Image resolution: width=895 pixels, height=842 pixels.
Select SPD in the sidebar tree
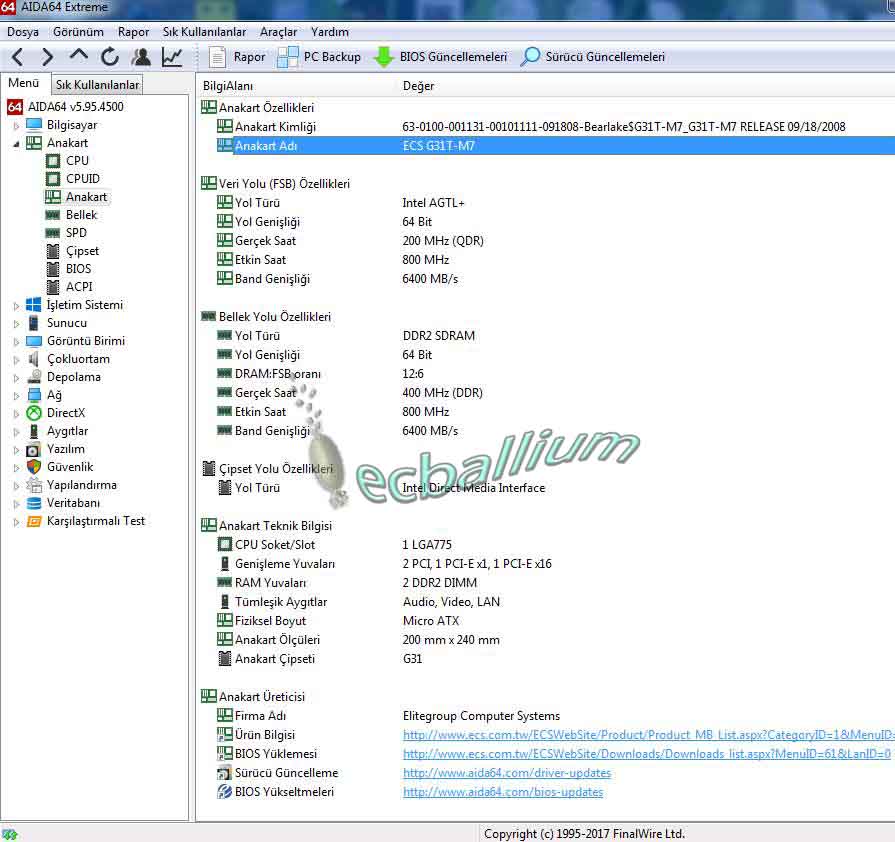[76, 233]
